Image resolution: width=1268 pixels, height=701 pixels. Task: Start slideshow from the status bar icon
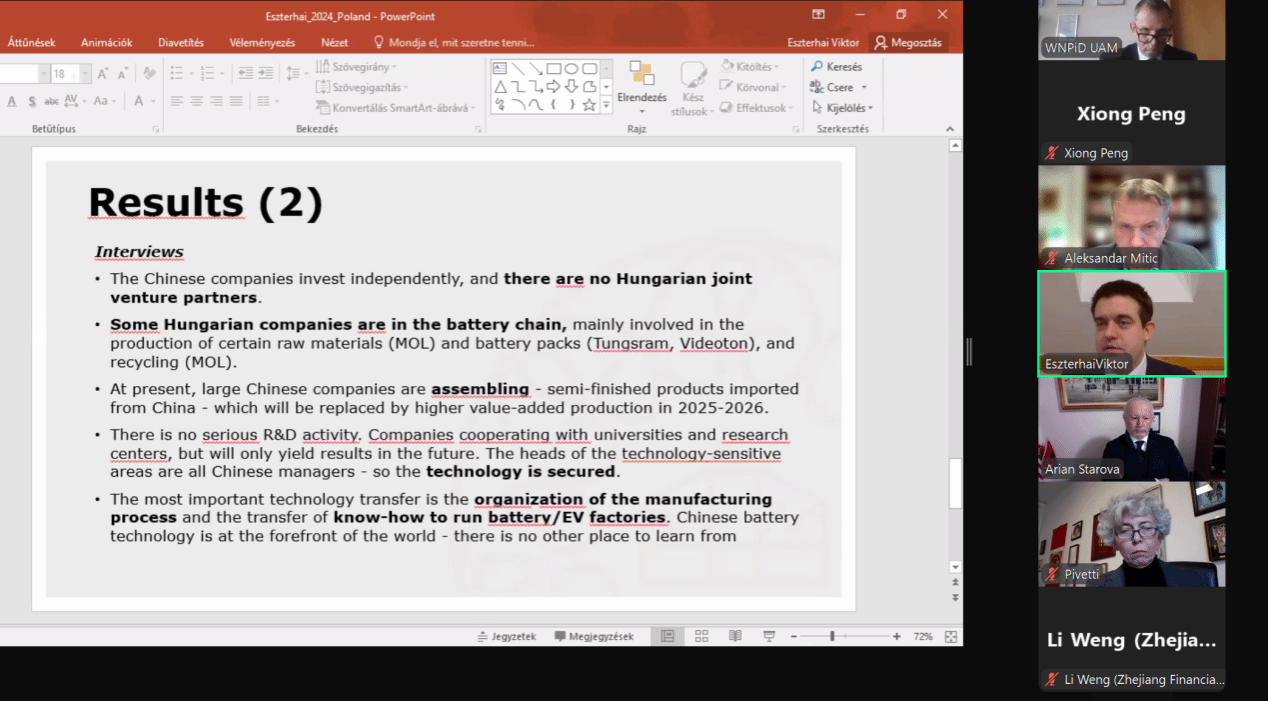coord(769,636)
